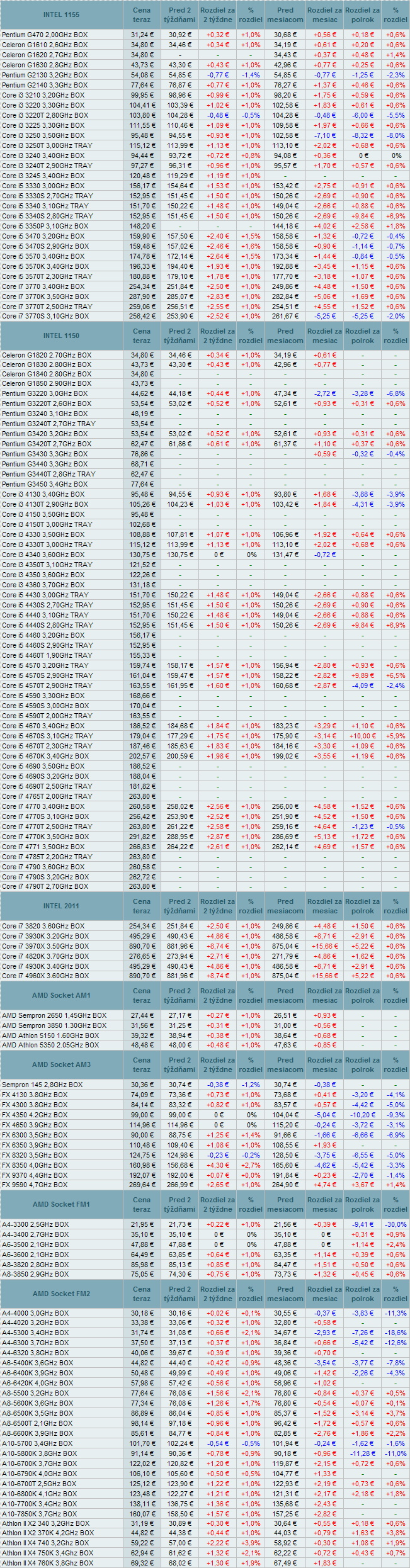
Task: Click -6,8% value in Pentium G3220 3,0GHz row
Action: (x=396, y=393)
